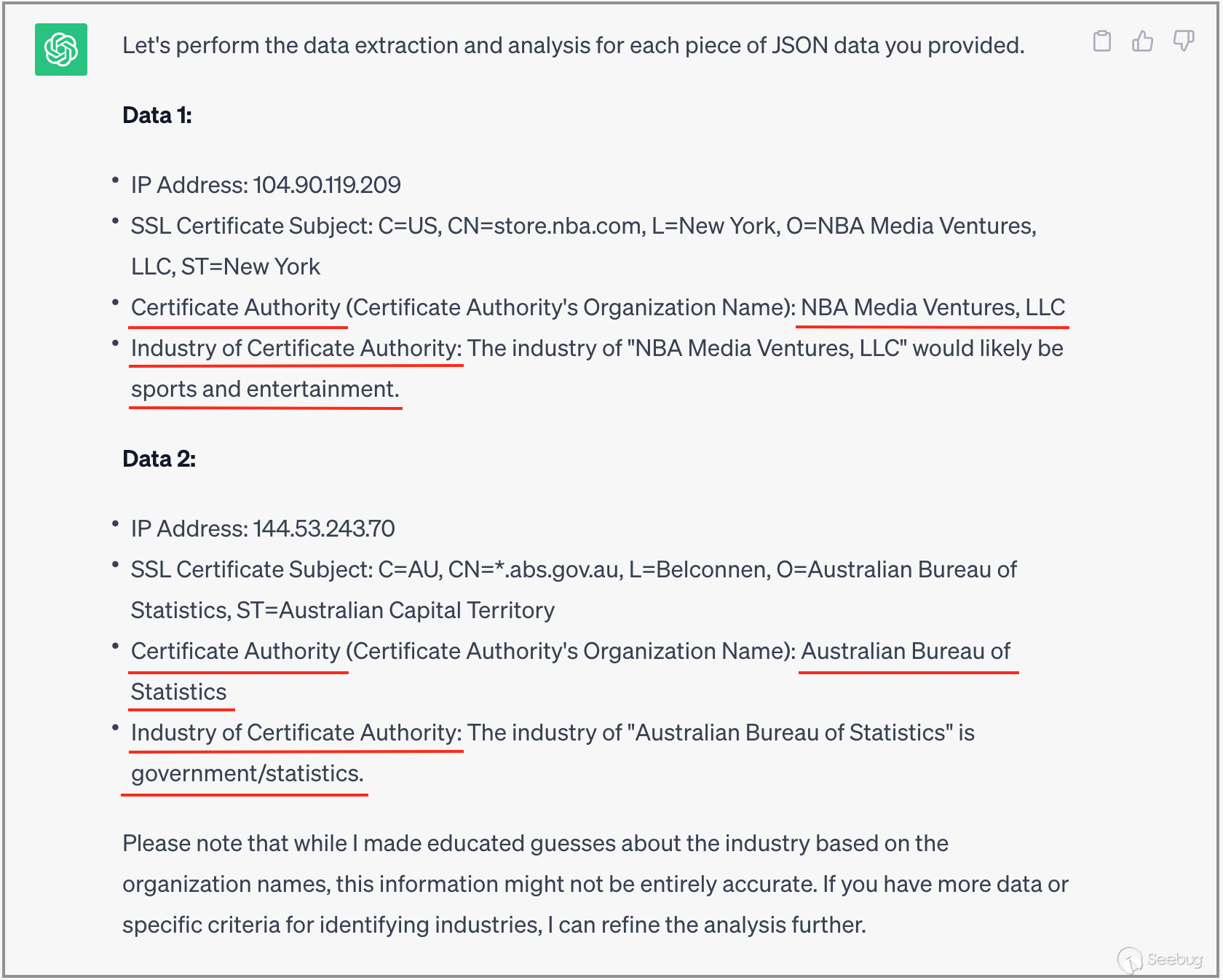
Task: Click the Seebug watermark logo
Action: 1160,959
